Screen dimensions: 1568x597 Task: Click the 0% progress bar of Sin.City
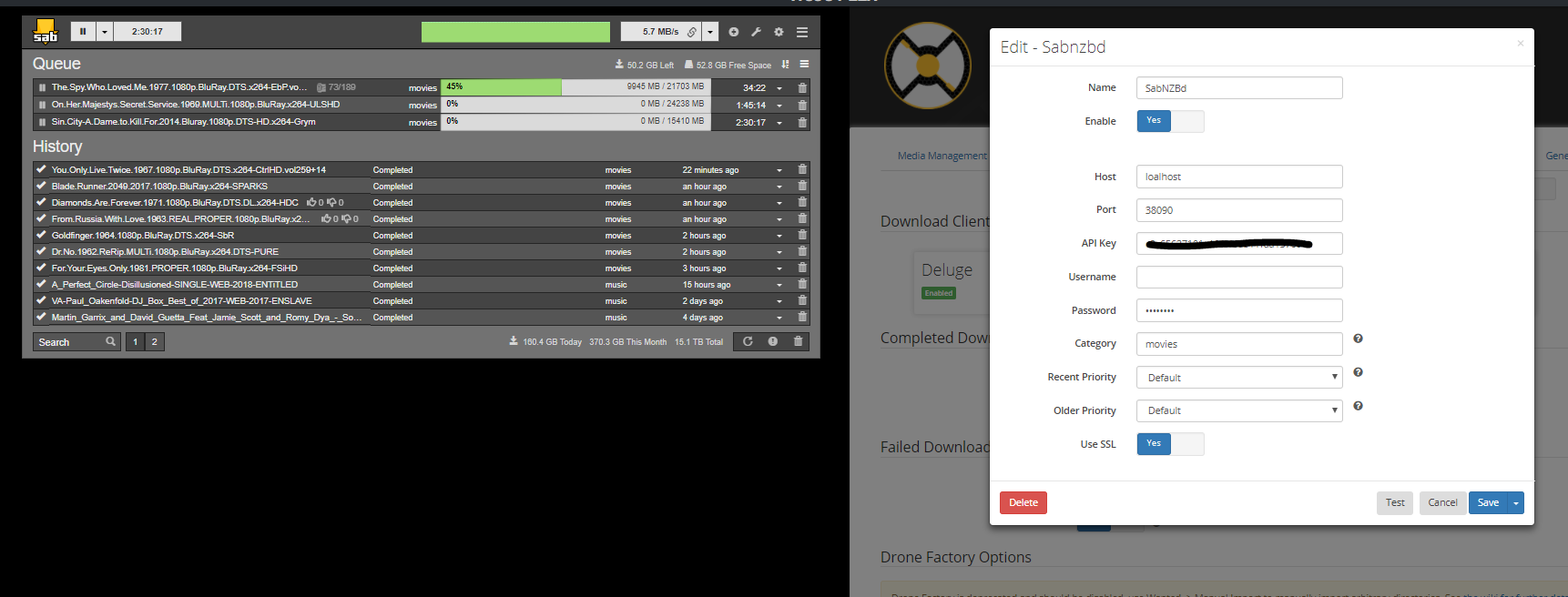click(575, 122)
